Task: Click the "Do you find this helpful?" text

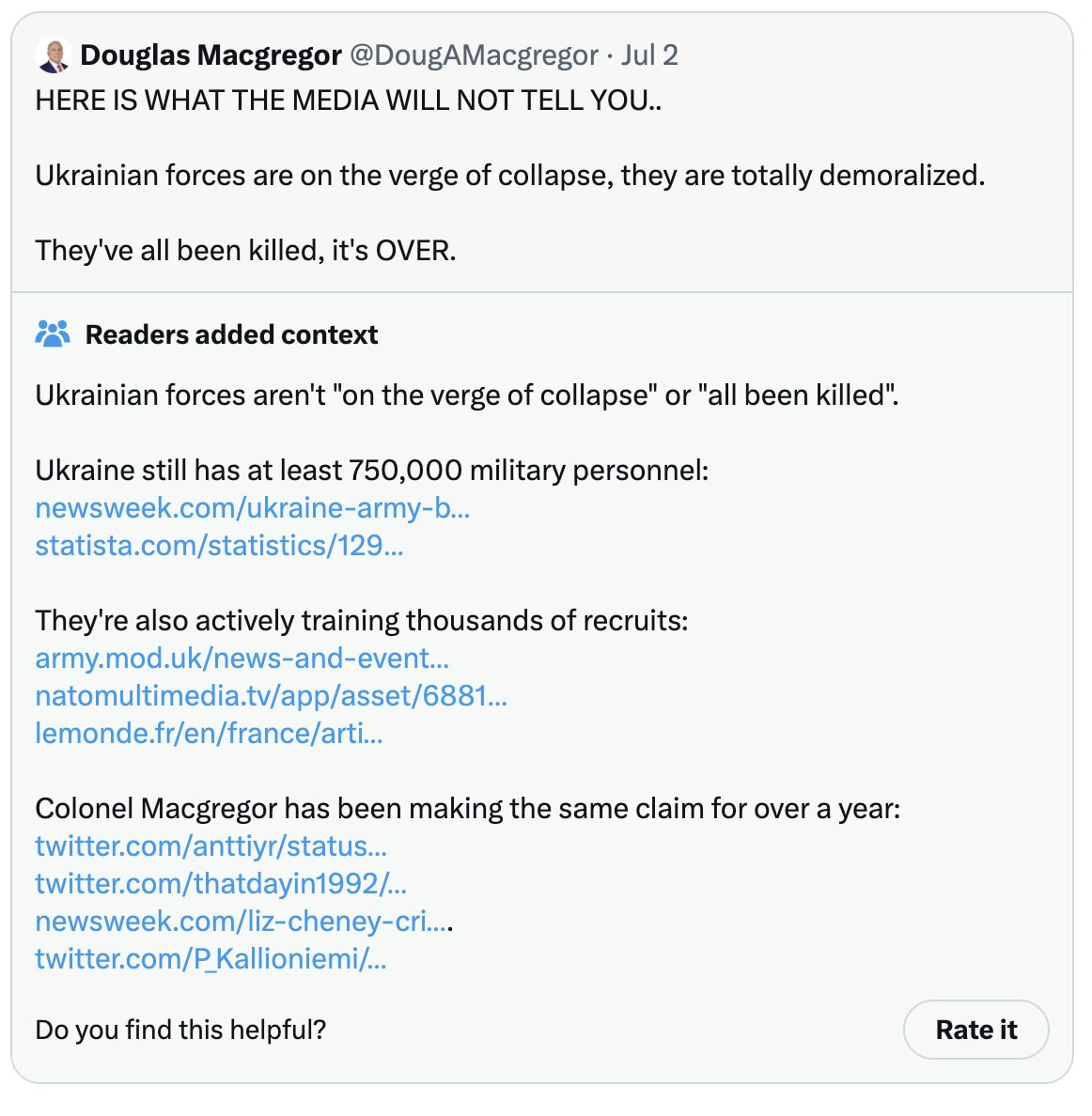Action: point(180,1030)
